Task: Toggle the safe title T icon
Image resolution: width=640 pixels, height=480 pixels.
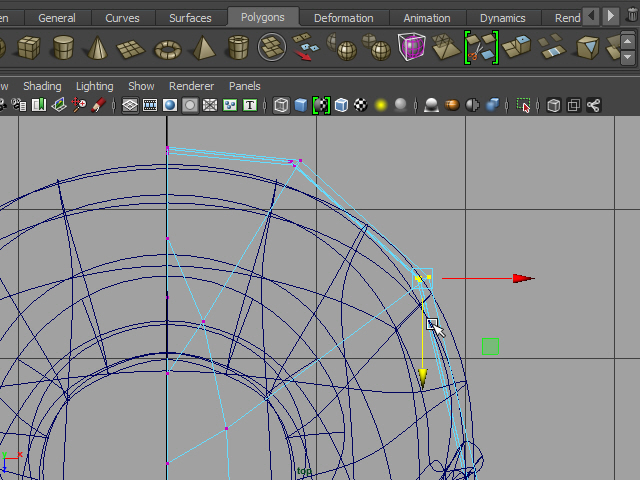Action: coord(250,105)
